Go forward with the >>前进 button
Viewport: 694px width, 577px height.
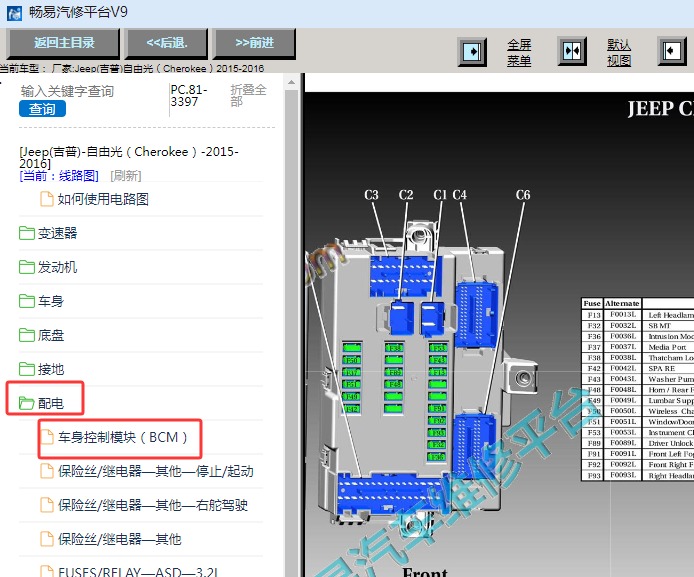click(254, 43)
